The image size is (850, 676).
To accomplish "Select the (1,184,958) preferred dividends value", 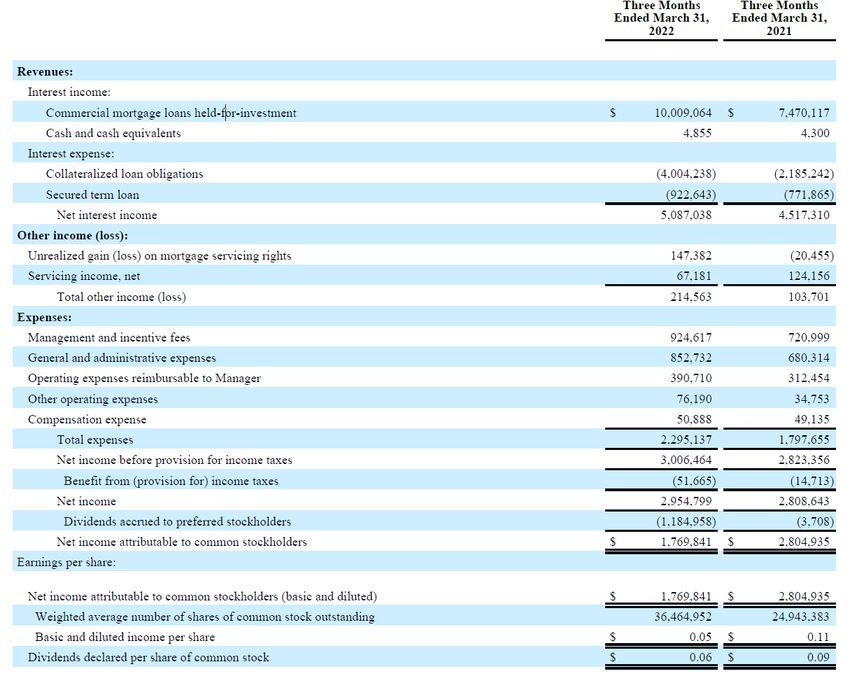I will pos(686,521).
